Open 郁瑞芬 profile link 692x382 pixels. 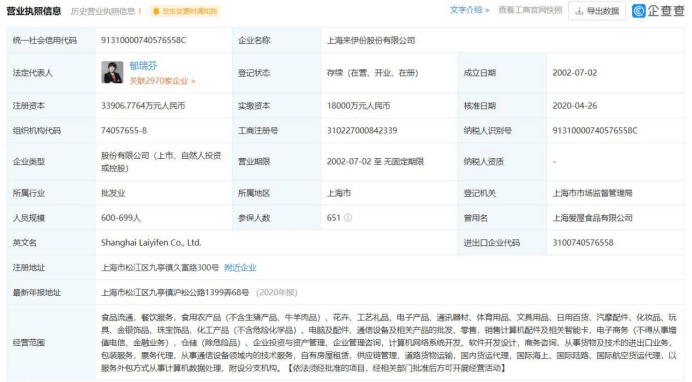[x=143, y=66]
